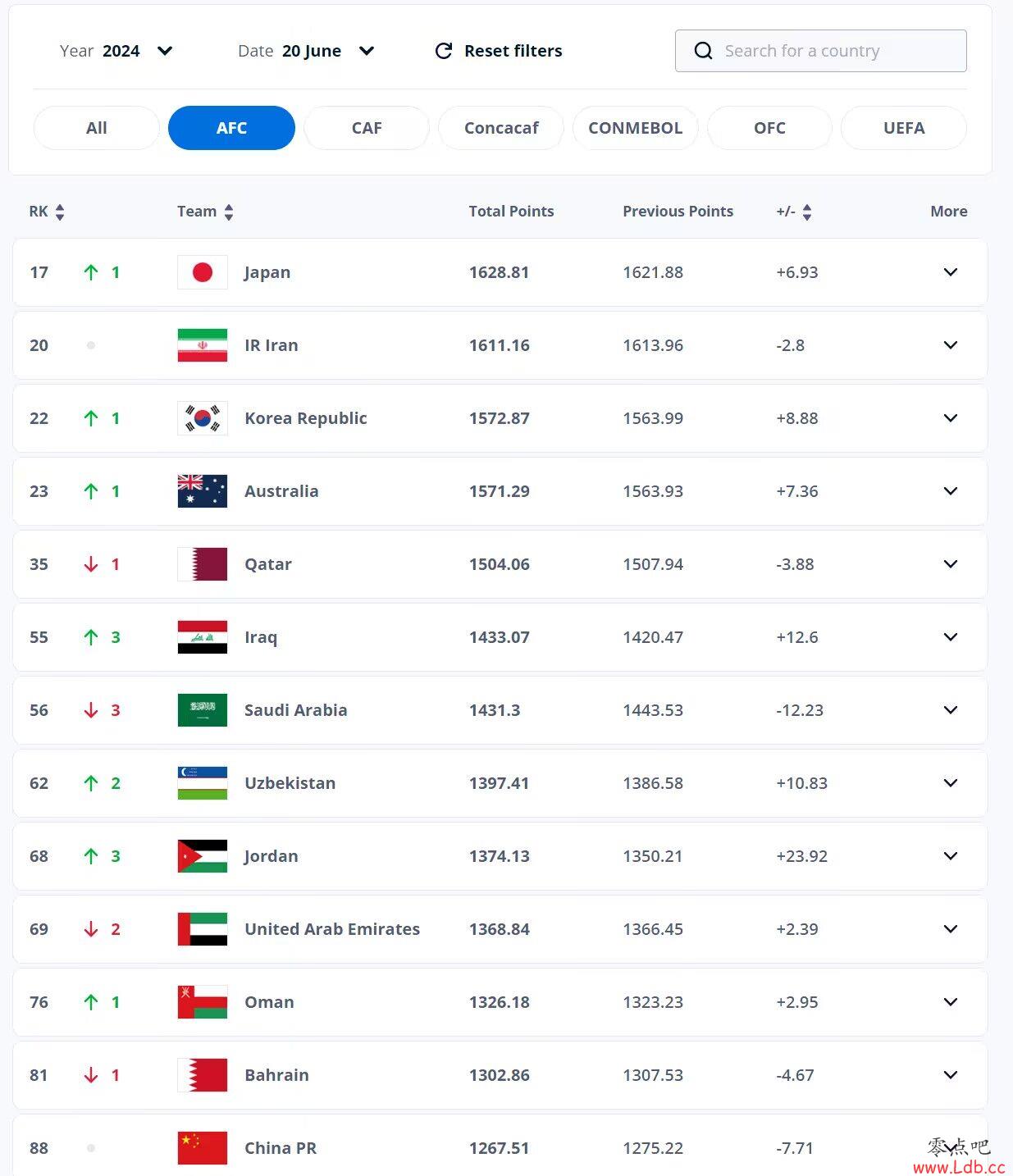Open the Date 20 June dropdown
The image size is (1013, 1176).
(367, 51)
